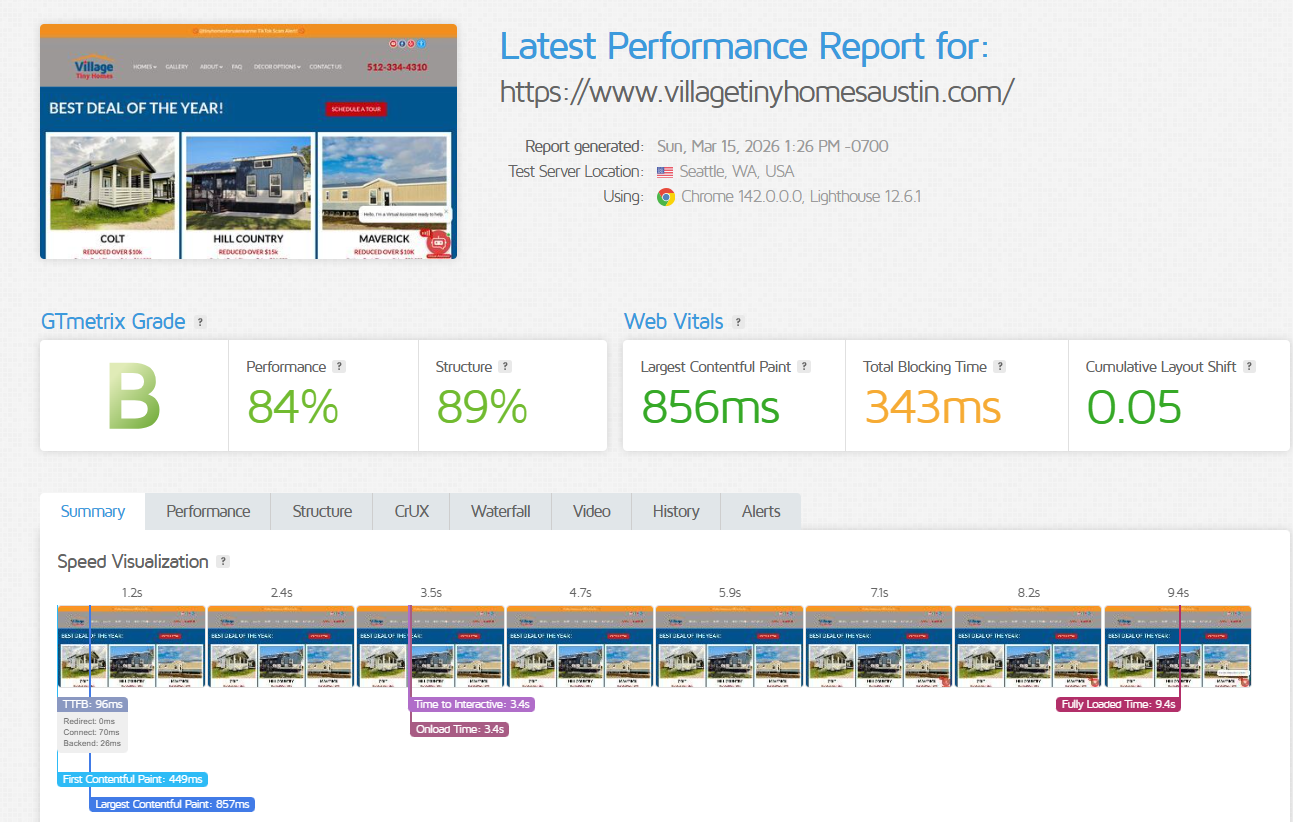This screenshot has width=1293, height=822.
Task: Open the CrUX tab
Action: tap(411, 511)
